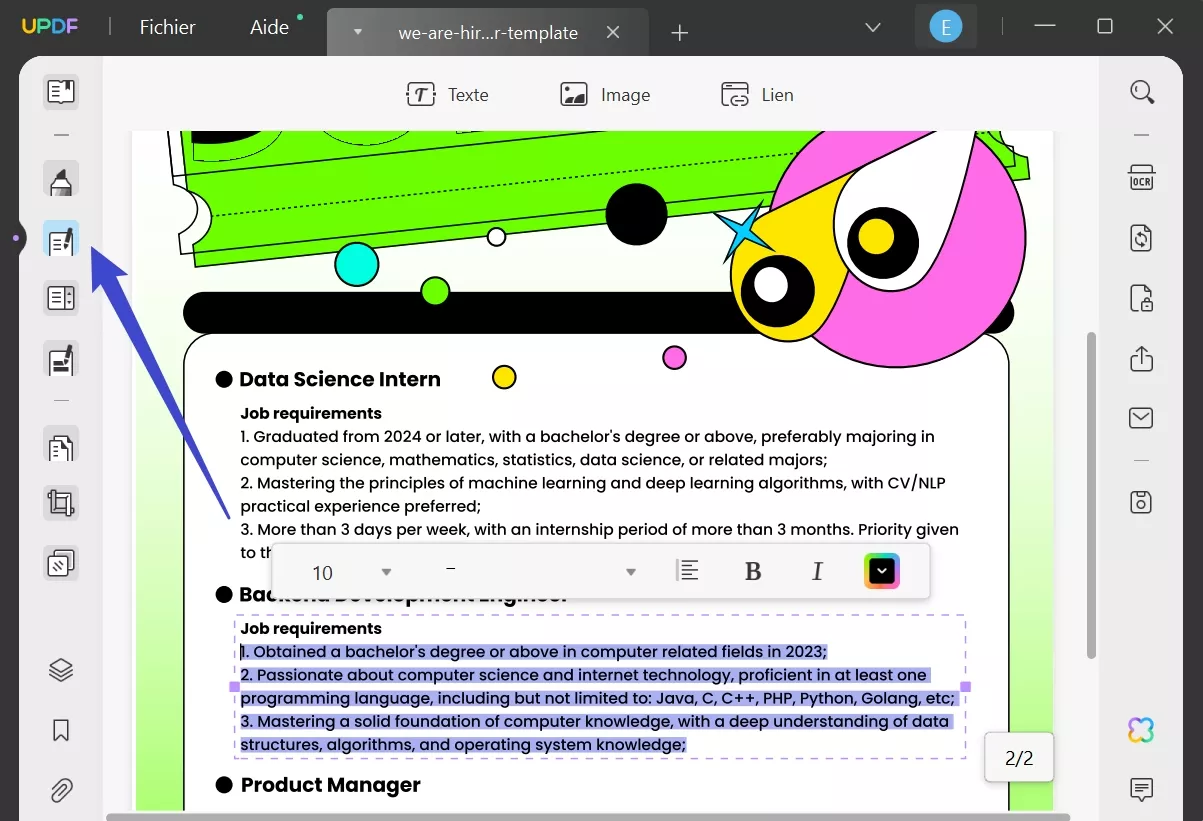Image resolution: width=1203 pixels, height=821 pixels.
Task: Share the document via export icon
Action: 1142,358
